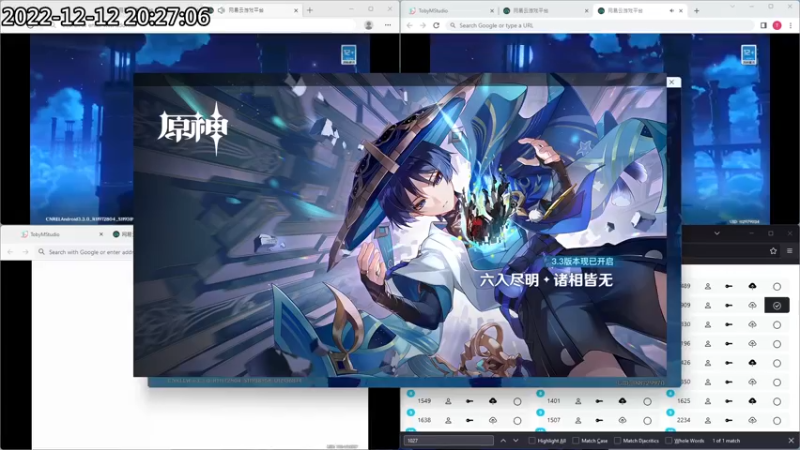Open the Edge settings and more menu

(x=388, y=25)
